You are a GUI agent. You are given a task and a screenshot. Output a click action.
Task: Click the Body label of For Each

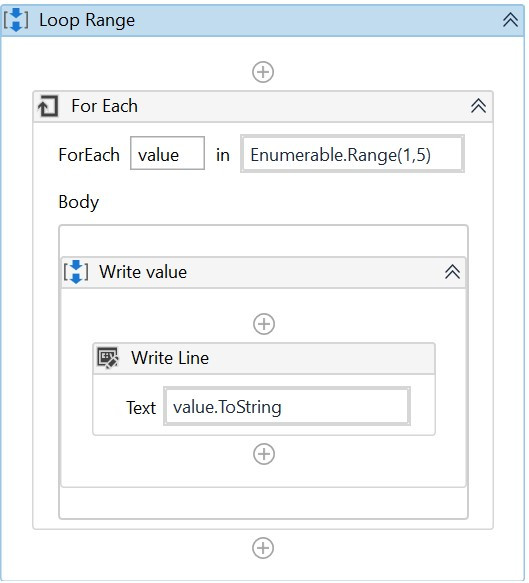[x=78, y=202]
